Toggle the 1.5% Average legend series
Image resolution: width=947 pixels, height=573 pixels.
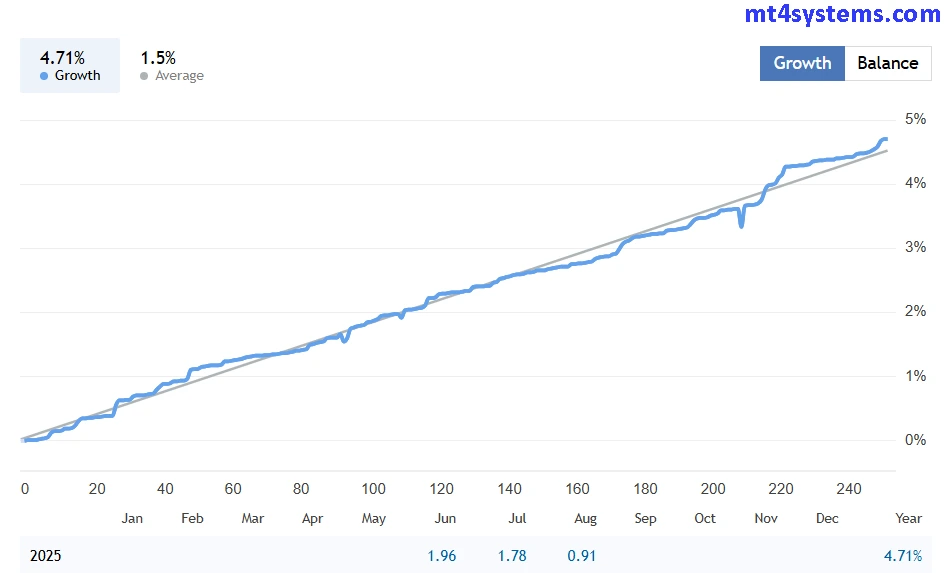click(172, 66)
